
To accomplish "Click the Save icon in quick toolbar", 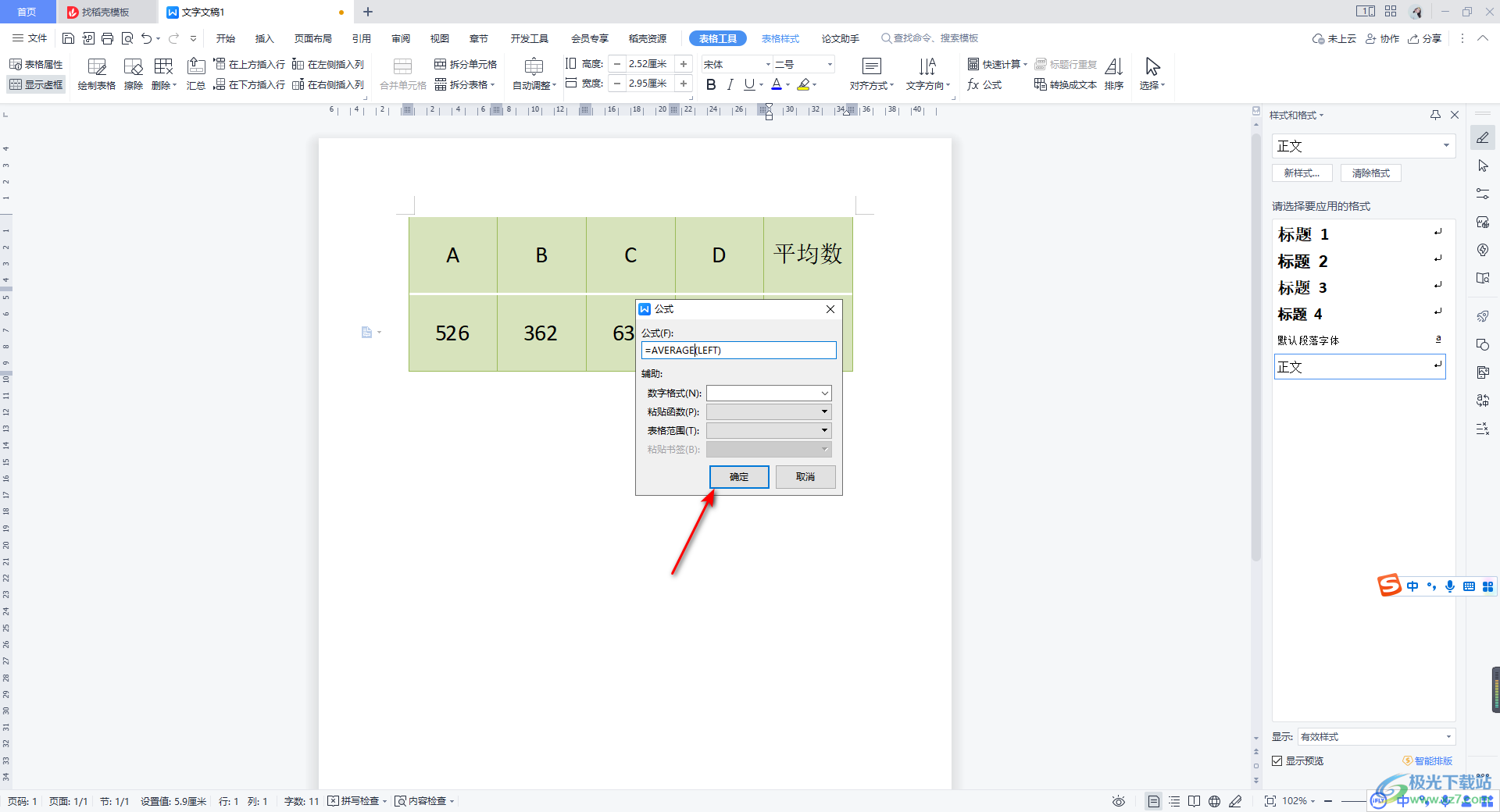I will tap(68, 38).
